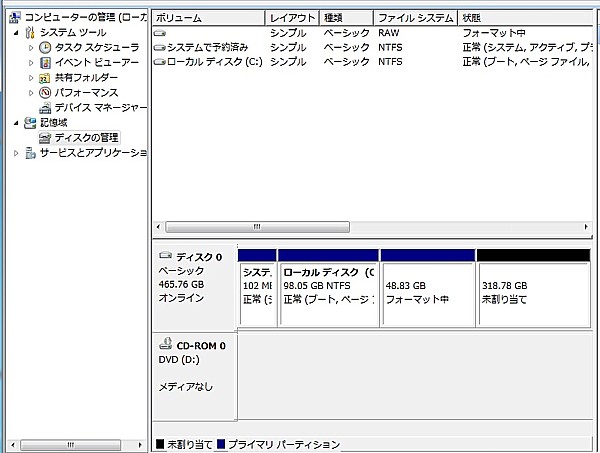Image resolution: width=600 pixels, height=453 pixels.
Task: Click the Task Scheduler (タスク スケジューラ) clock icon
Action: 45,47
